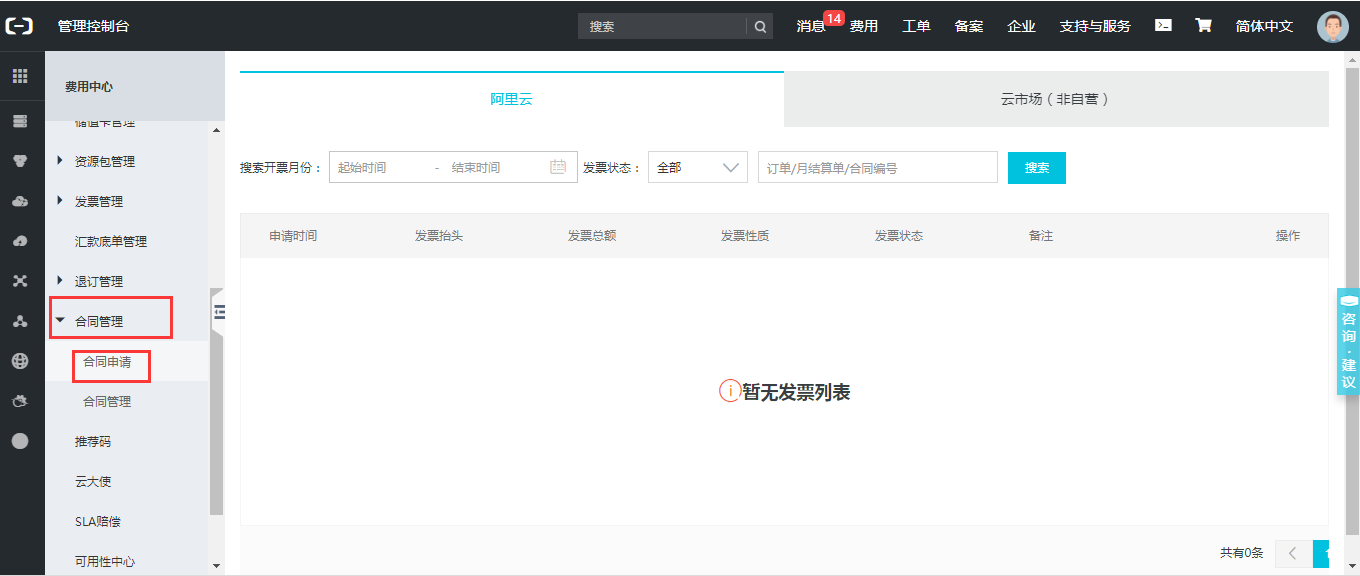The image size is (1360, 576).
Task: Open 备案 top menu
Action: [969, 27]
